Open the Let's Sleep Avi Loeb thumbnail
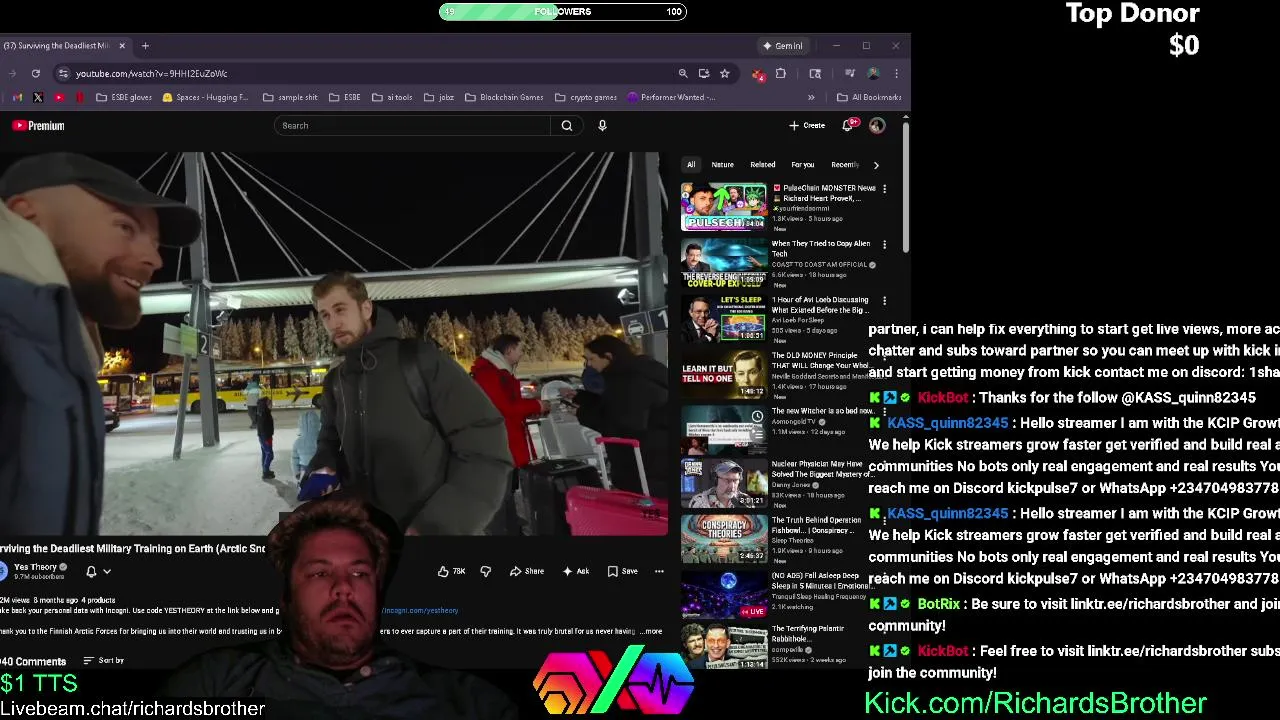 724,319
